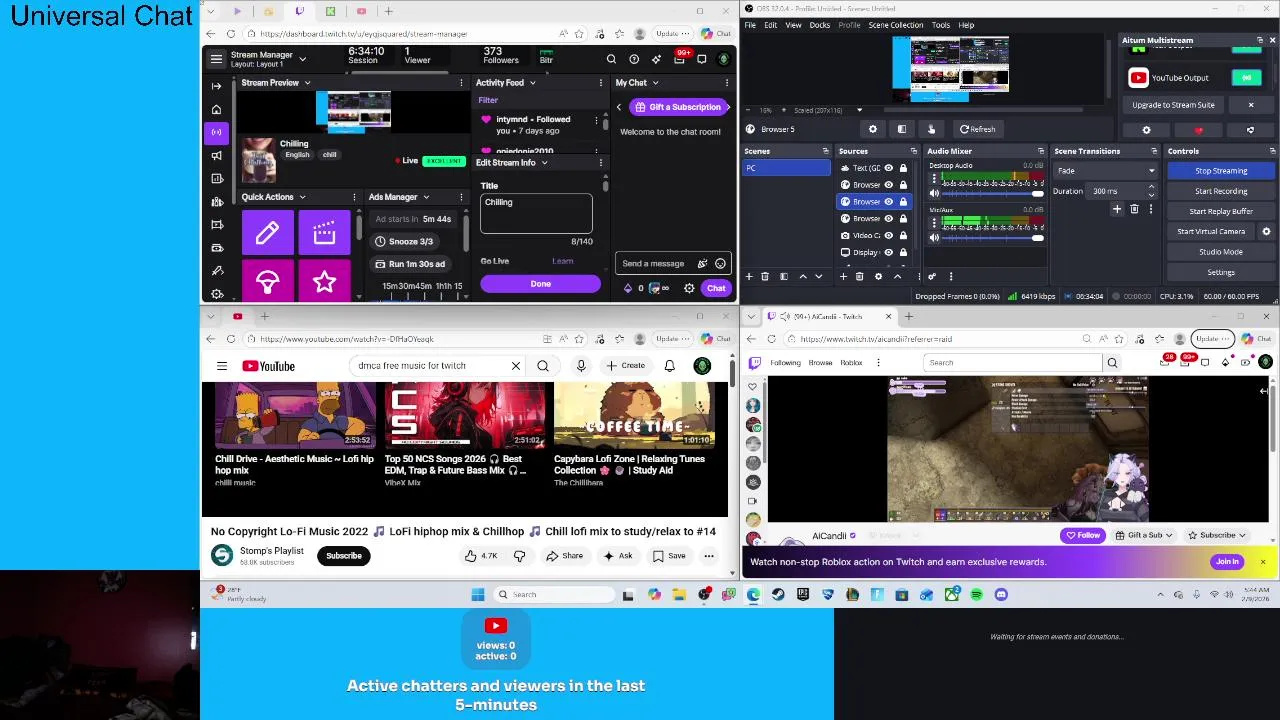Click the Edit Stream Info pencil quick action
Viewport: 1280px width, 720px height.
[x=267, y=233]
